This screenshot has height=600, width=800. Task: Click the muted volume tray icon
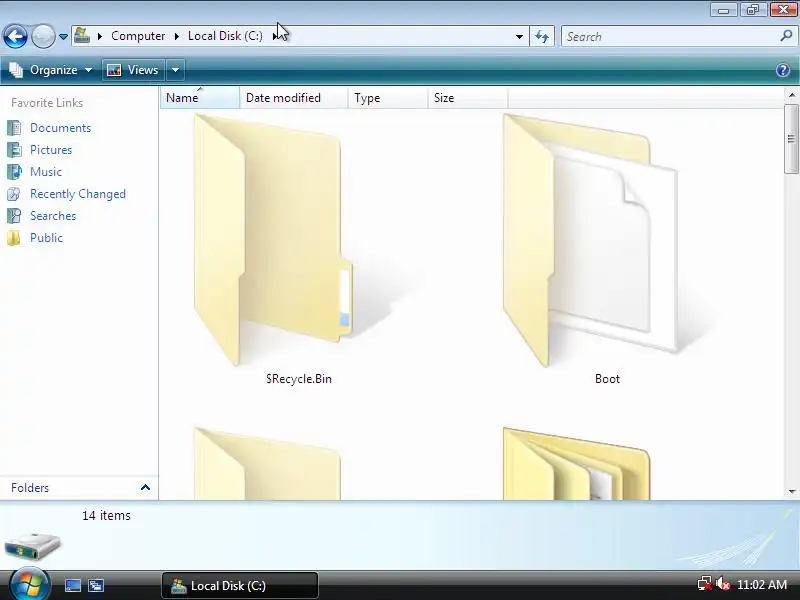tap(722, 583)
